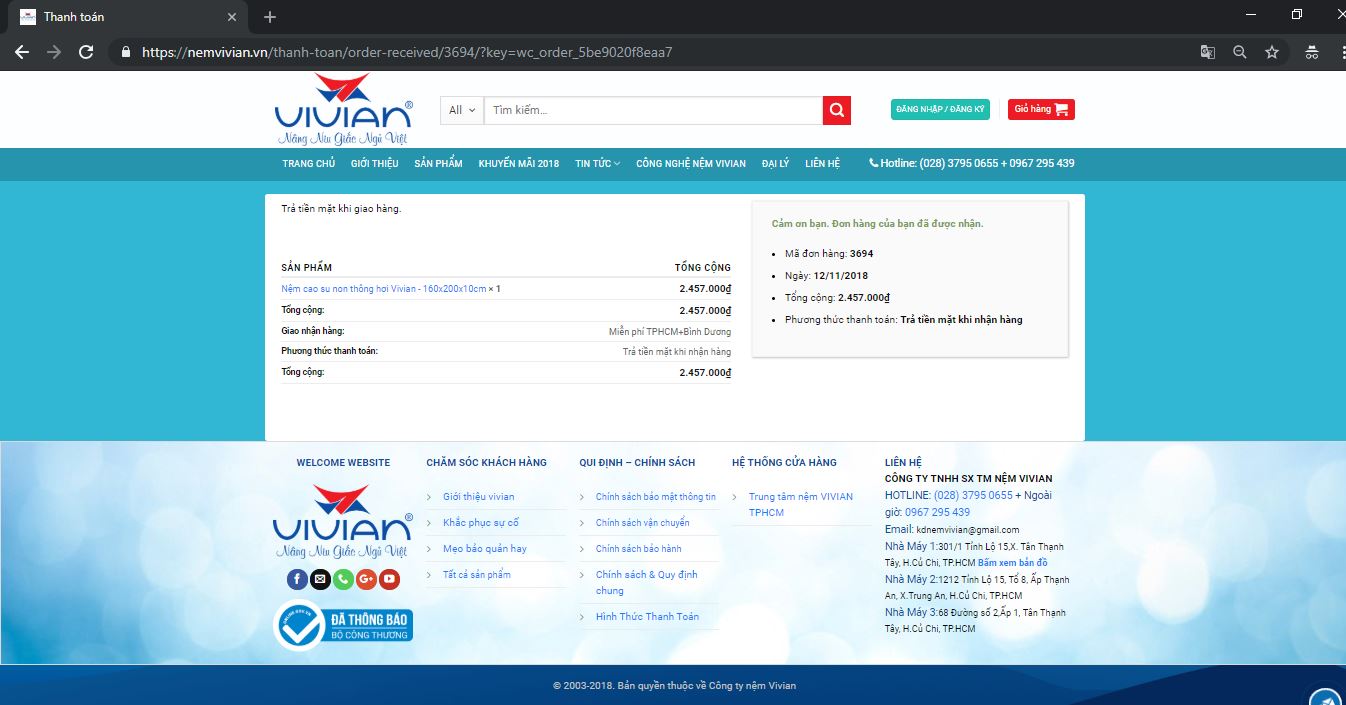1346x705 pixels.
Task: Open the Giỏ hàng cart button
Action: (1041, 109)
